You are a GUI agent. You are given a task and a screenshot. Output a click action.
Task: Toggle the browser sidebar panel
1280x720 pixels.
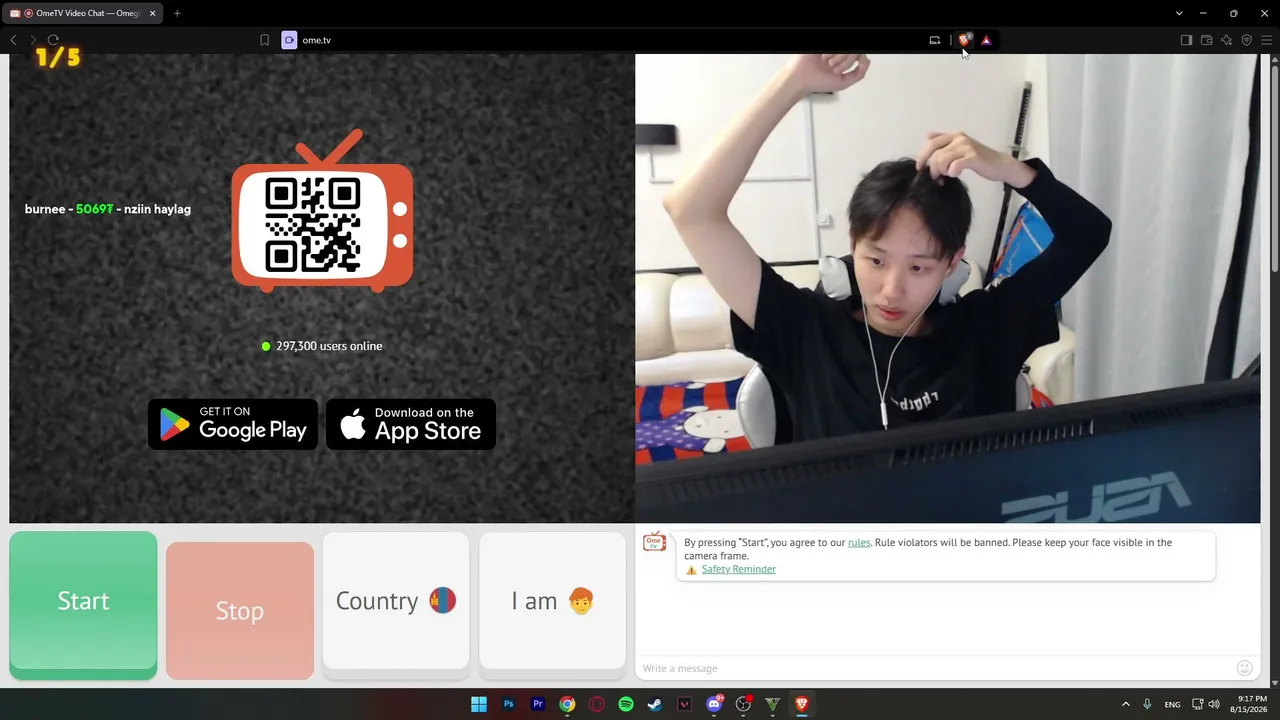point(1186,40)
